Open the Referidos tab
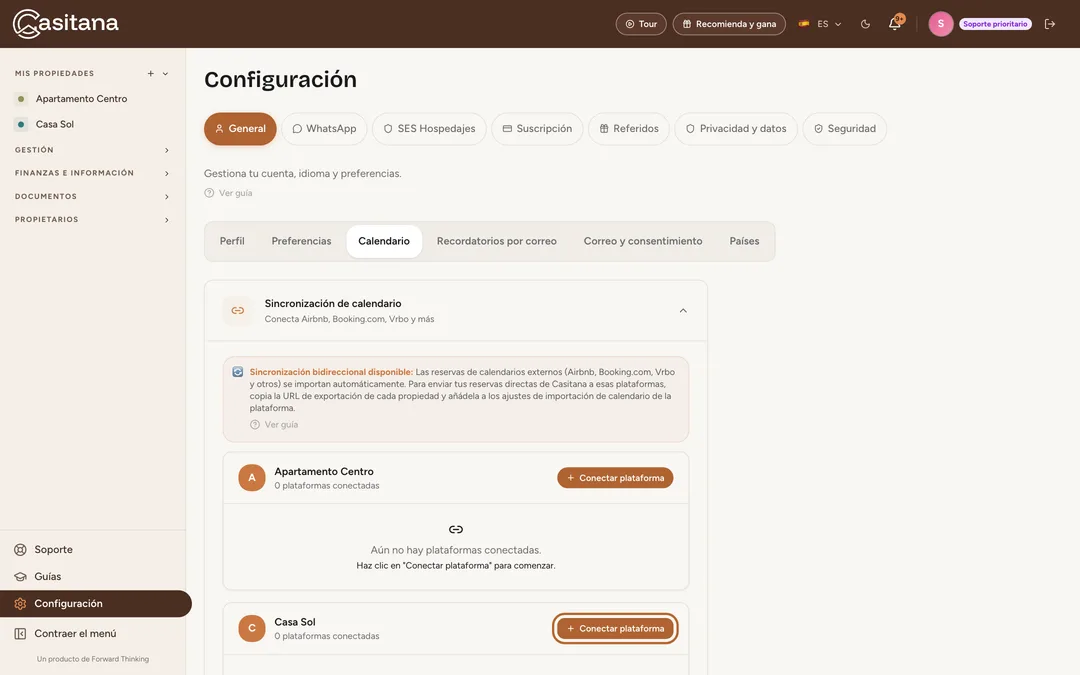This screenshot has height=675, width=1080. 629,129
